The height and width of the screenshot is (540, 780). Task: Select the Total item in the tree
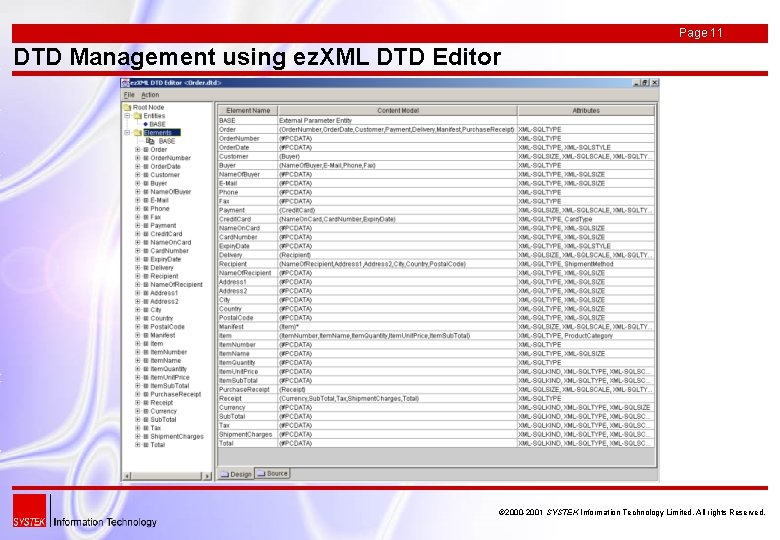[157, 445]
